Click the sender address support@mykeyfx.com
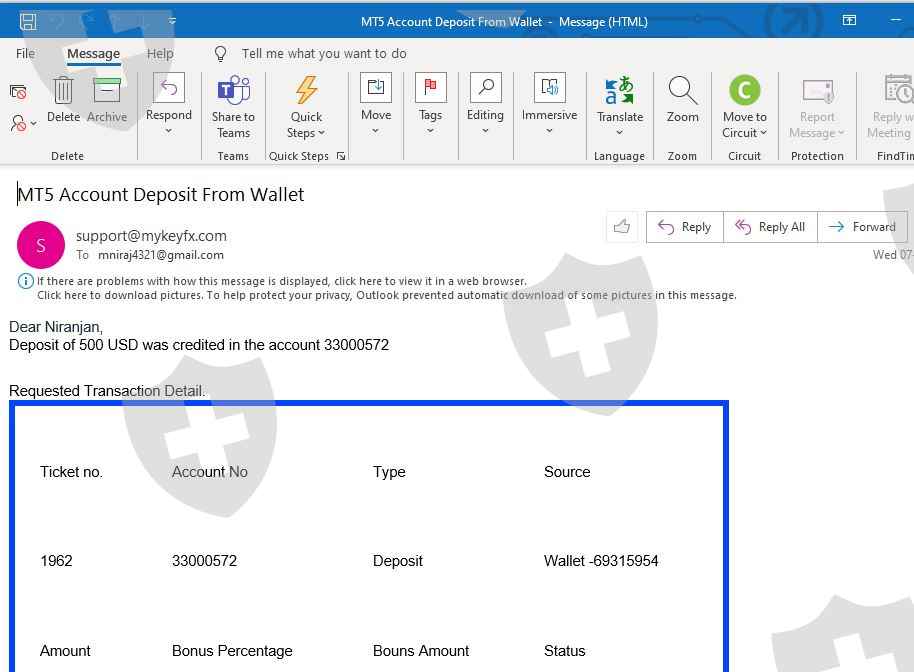 click(x=151, y=236)
